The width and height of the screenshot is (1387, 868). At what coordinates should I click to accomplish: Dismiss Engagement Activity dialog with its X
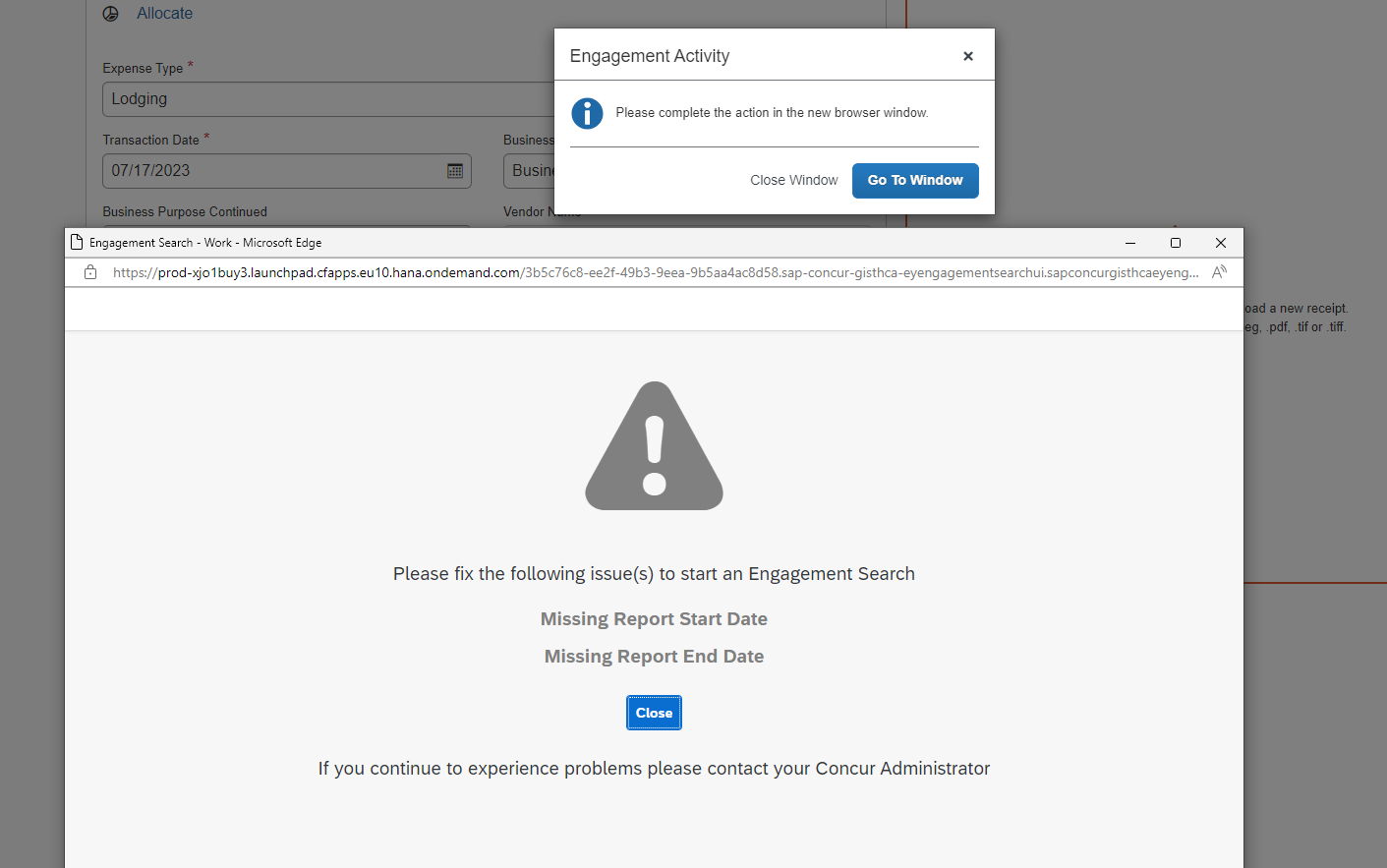(967, 55)
